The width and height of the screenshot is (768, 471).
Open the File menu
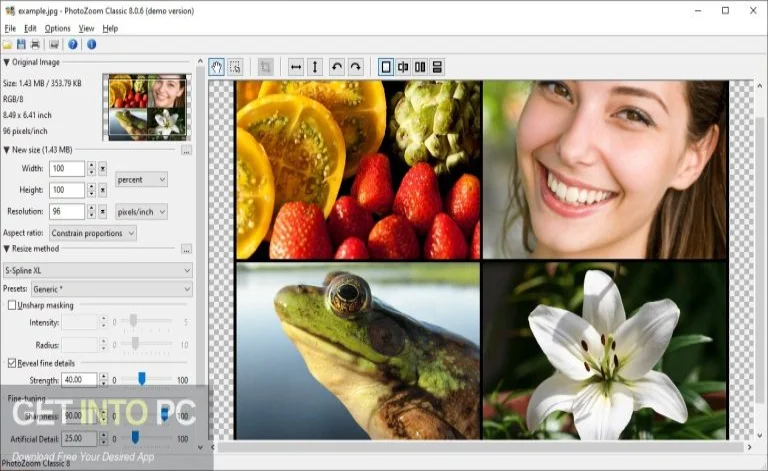pos(10,28)
